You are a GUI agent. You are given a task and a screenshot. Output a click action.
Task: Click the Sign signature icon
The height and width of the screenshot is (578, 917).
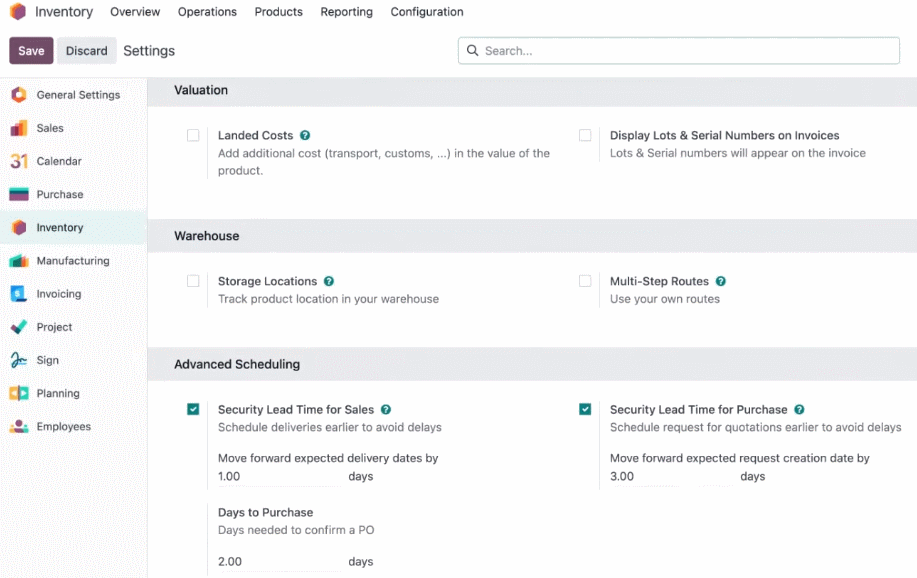(x=19, y=360)
